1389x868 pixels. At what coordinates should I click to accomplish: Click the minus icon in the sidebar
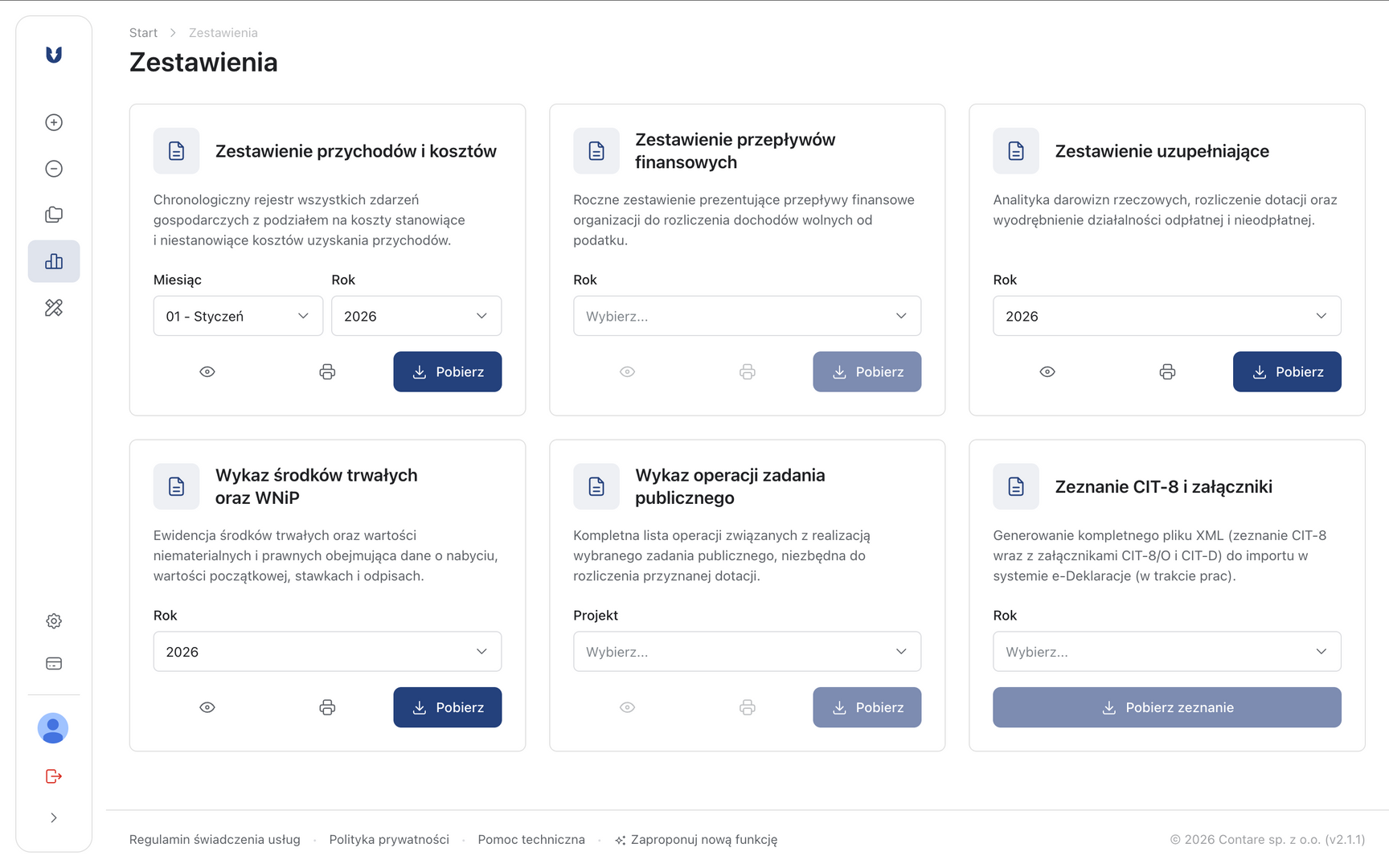[x=53, y=168]
